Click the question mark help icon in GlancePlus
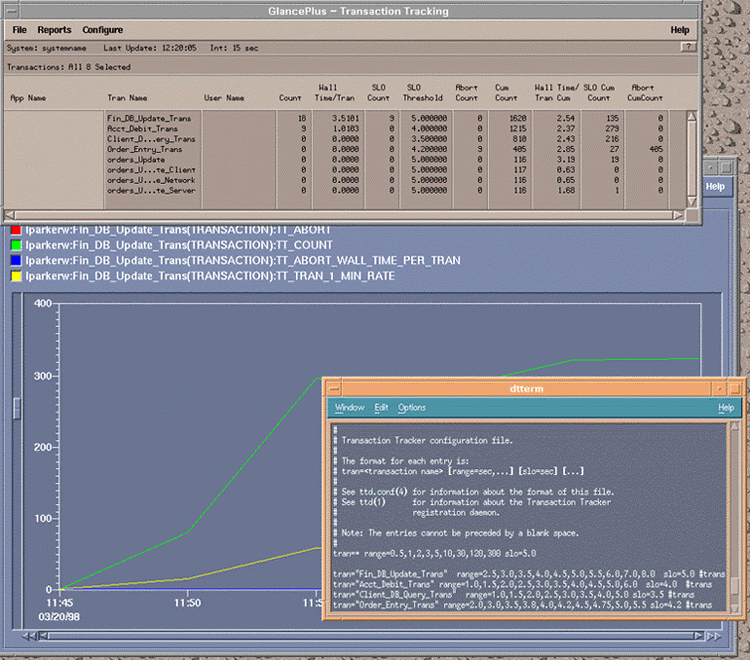This screenshot has width=750, height=660. [x=688, y=47]
